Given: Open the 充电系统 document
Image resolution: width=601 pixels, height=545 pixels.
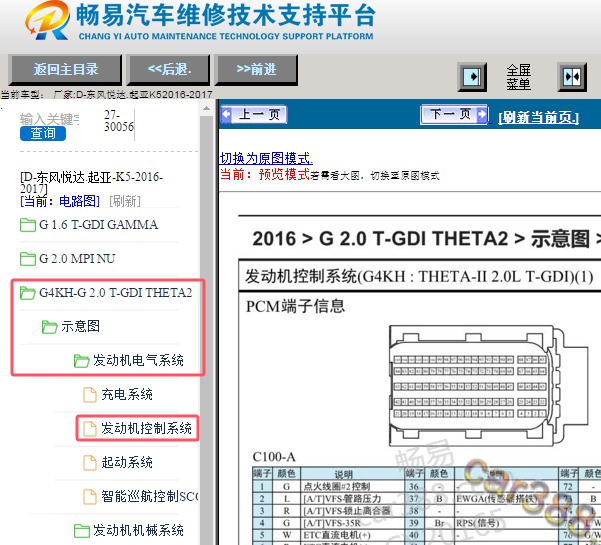Looking at the screenshot, I should coord(127,394).
